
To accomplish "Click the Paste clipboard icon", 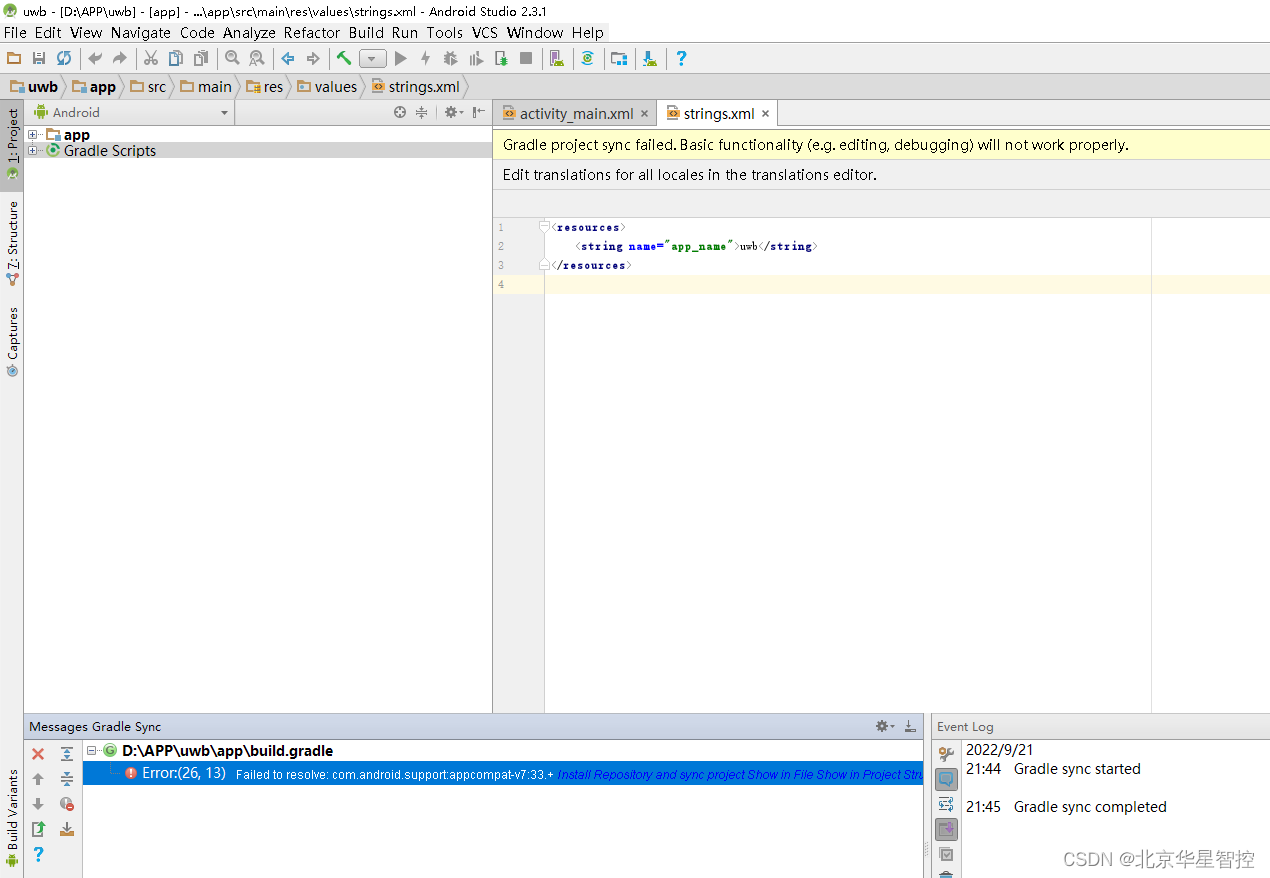I will click(x=201, y=59).
